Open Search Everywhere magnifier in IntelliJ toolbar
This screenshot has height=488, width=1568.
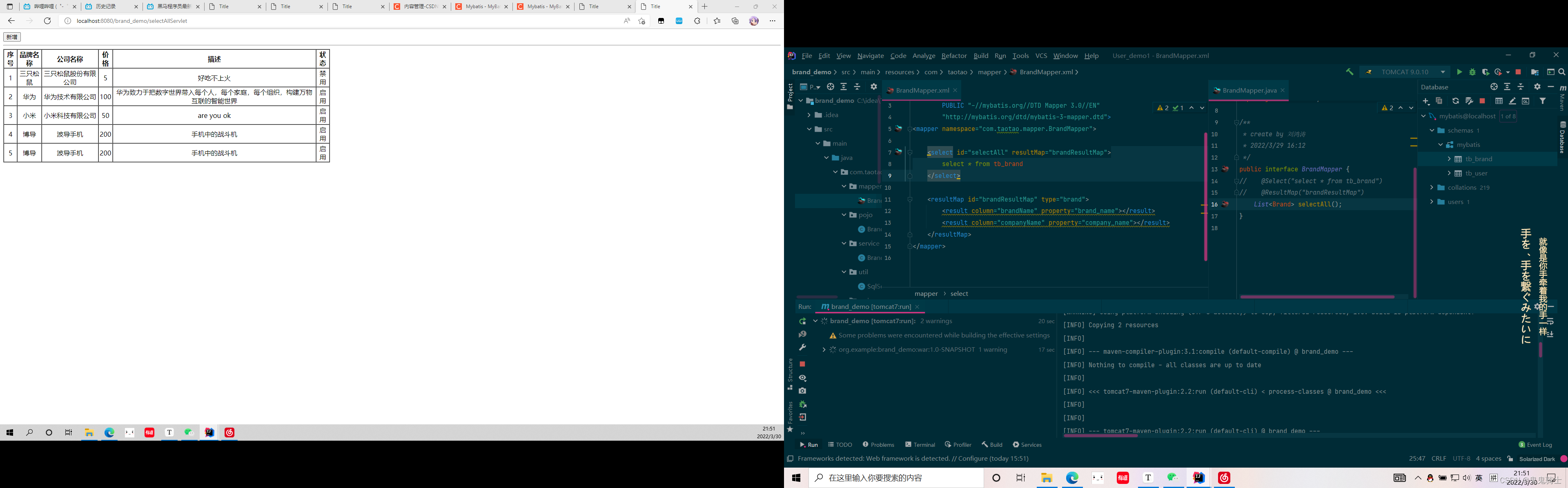1562,72
